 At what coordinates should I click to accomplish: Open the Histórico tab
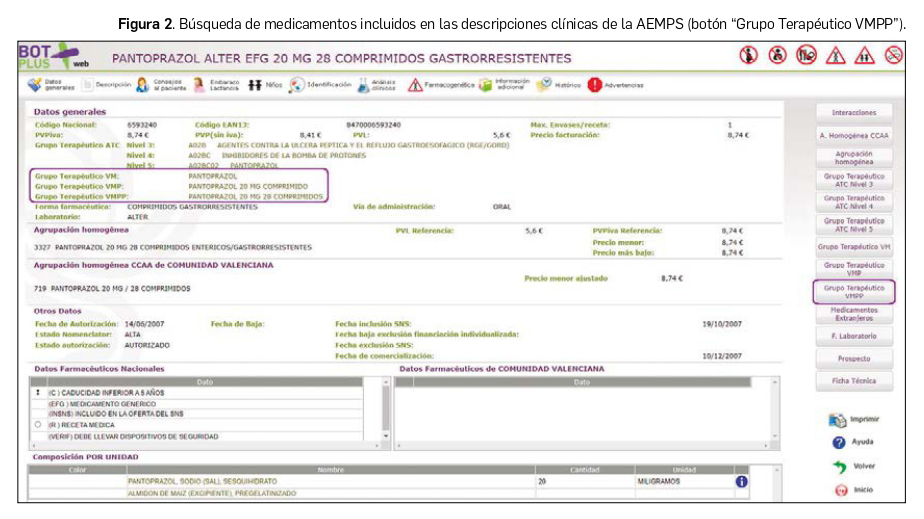(546, 85)
